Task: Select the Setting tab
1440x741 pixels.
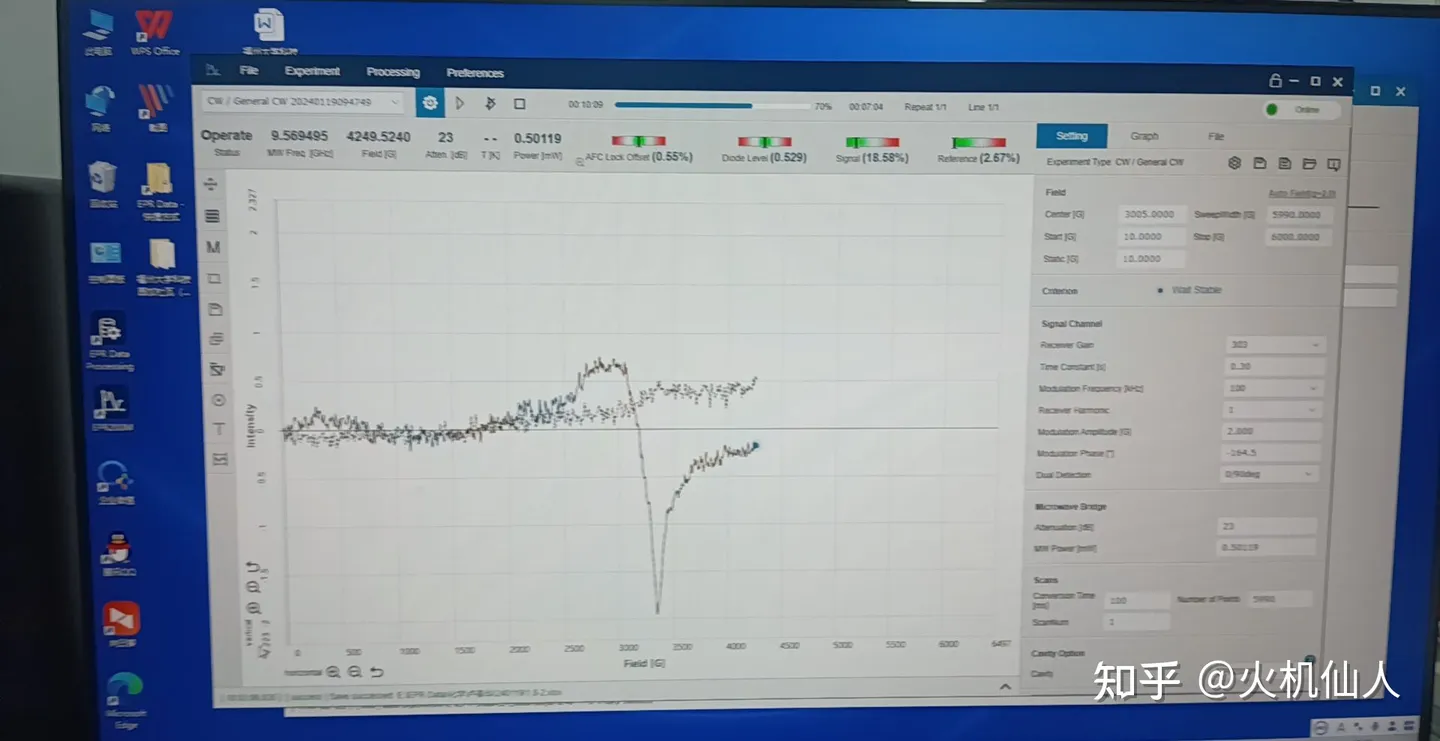Action: (x=1071, y=136)
